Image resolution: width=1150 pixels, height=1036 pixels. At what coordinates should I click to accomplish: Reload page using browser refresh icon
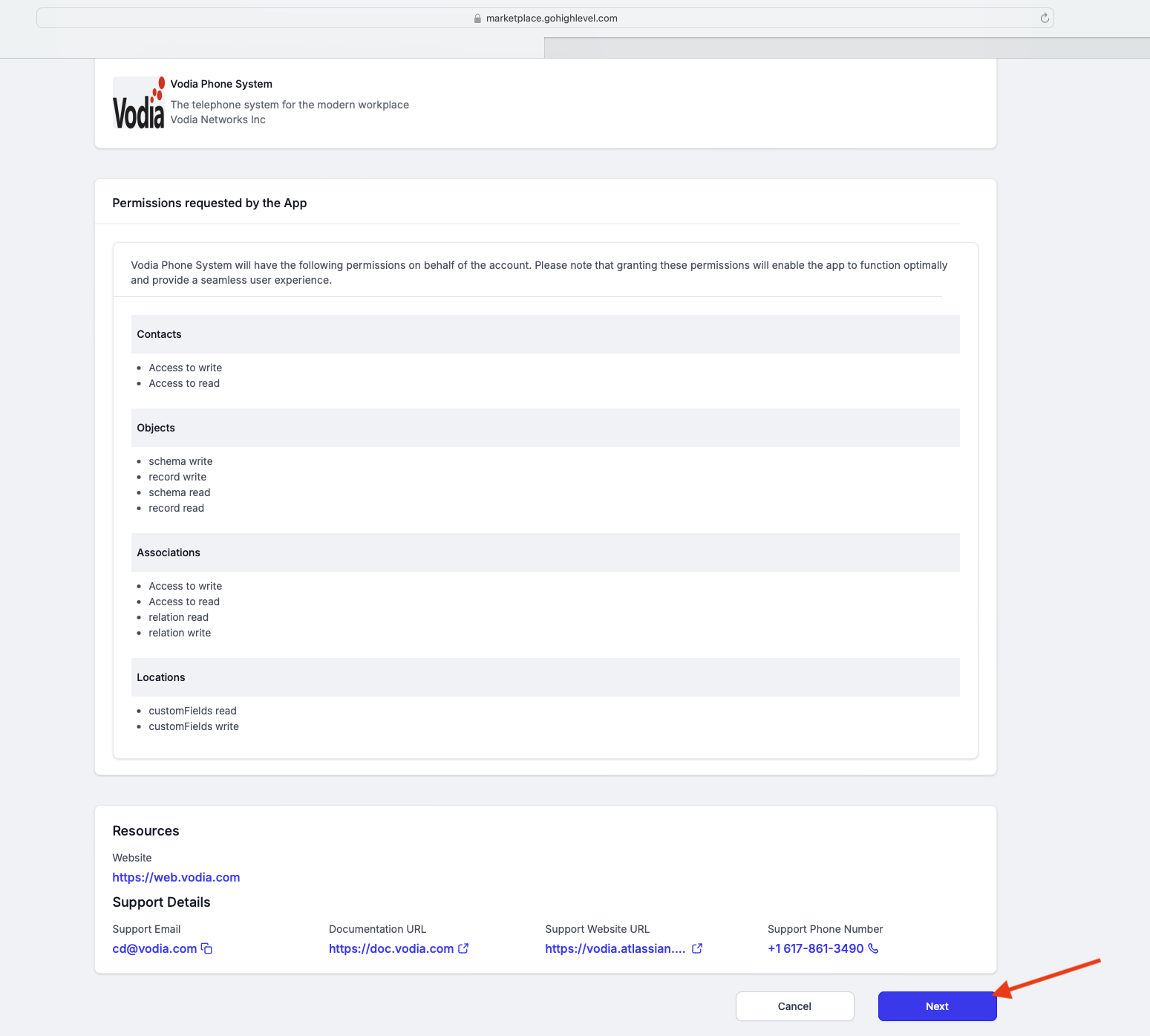[1045, 18]
